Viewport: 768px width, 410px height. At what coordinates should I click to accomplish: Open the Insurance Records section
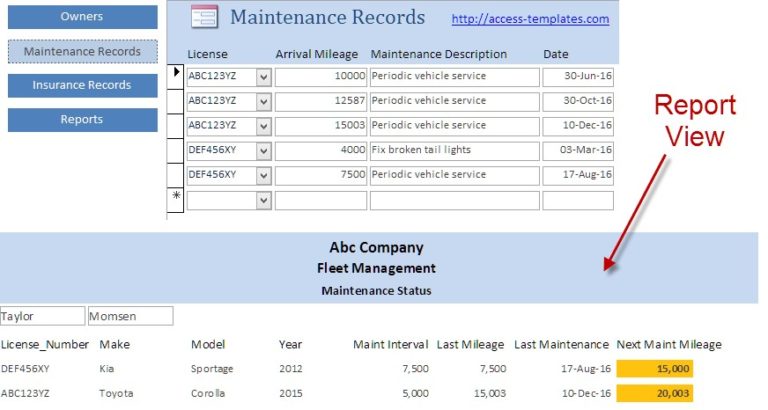pyautogui.click(x=82, y=85)
